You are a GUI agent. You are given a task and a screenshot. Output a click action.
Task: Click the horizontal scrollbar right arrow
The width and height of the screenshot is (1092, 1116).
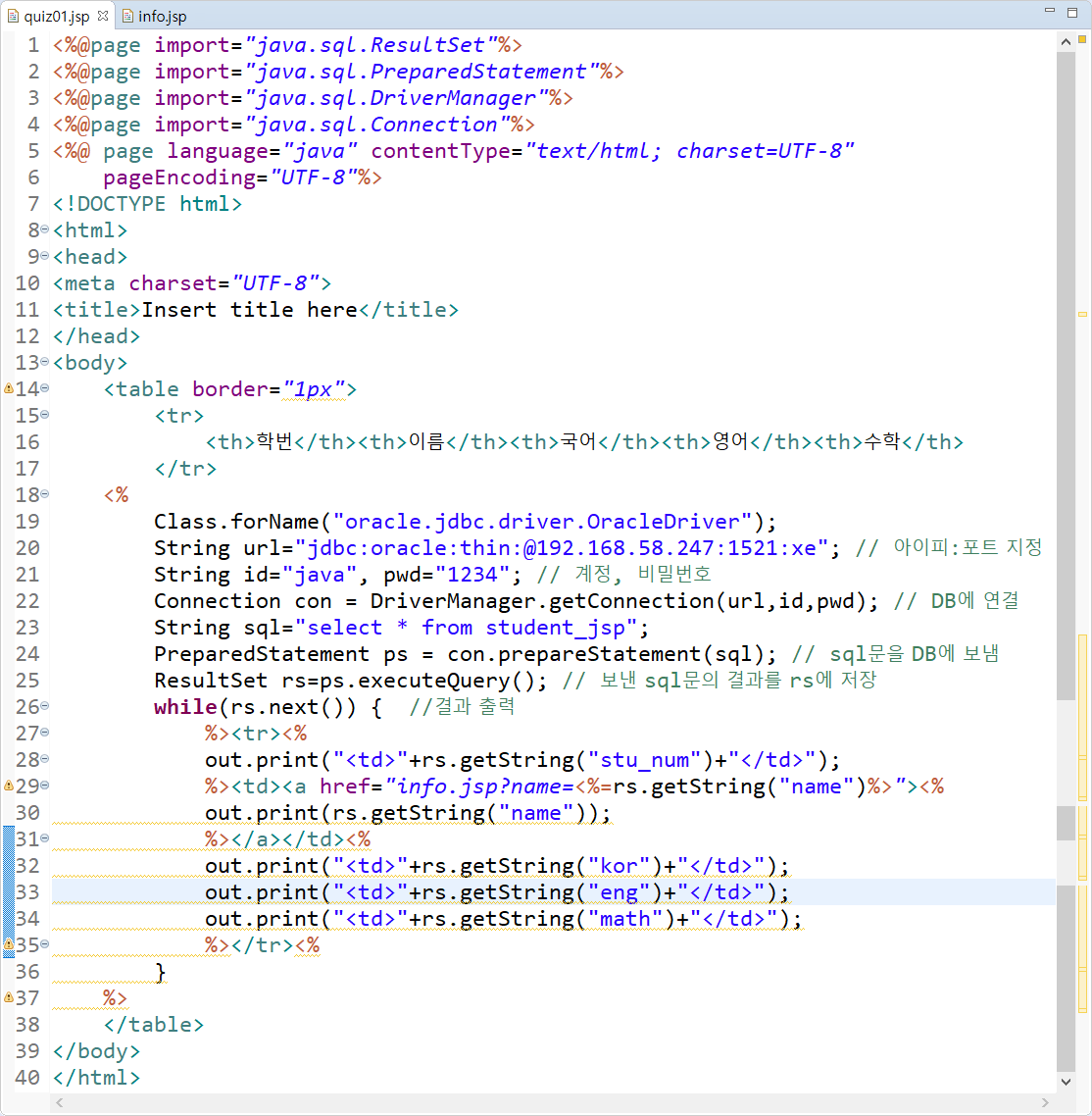tap(1045, 1102)
